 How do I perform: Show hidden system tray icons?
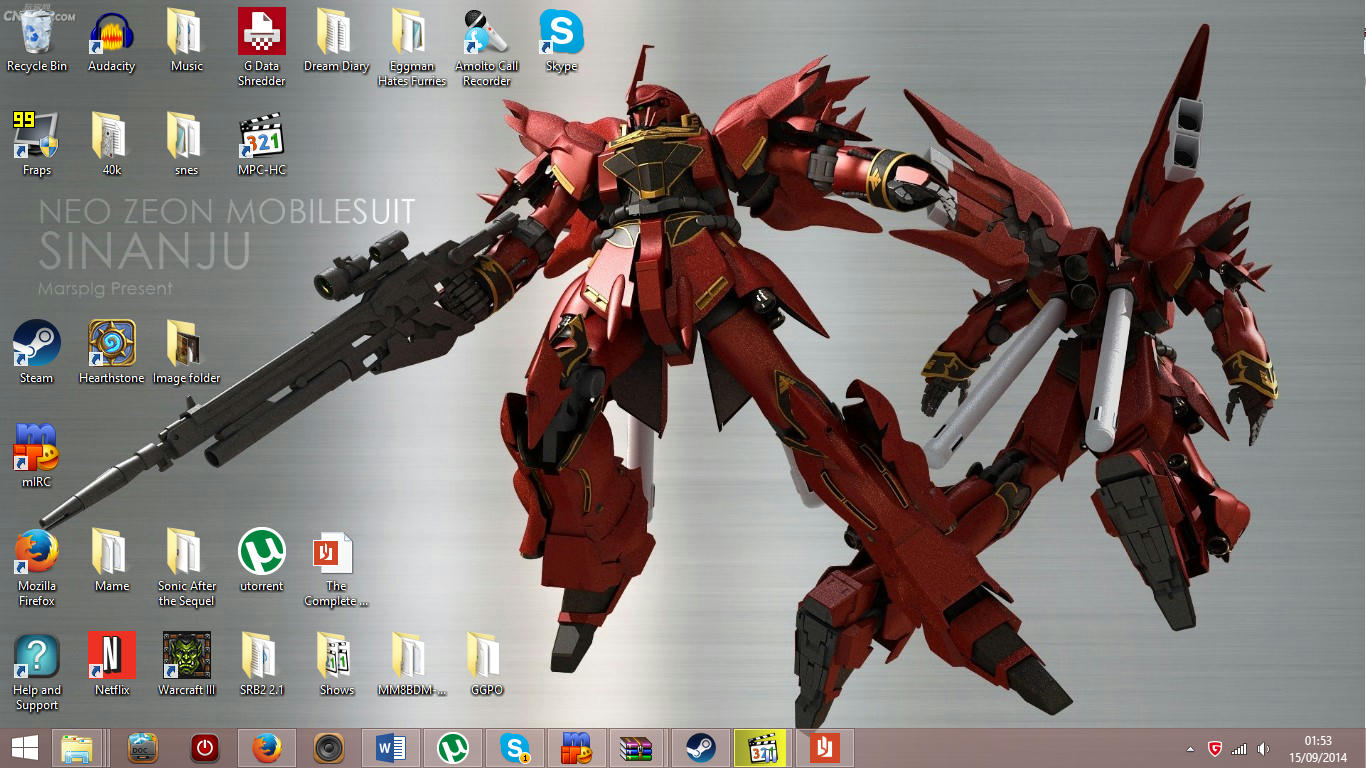coord(1190,749)
